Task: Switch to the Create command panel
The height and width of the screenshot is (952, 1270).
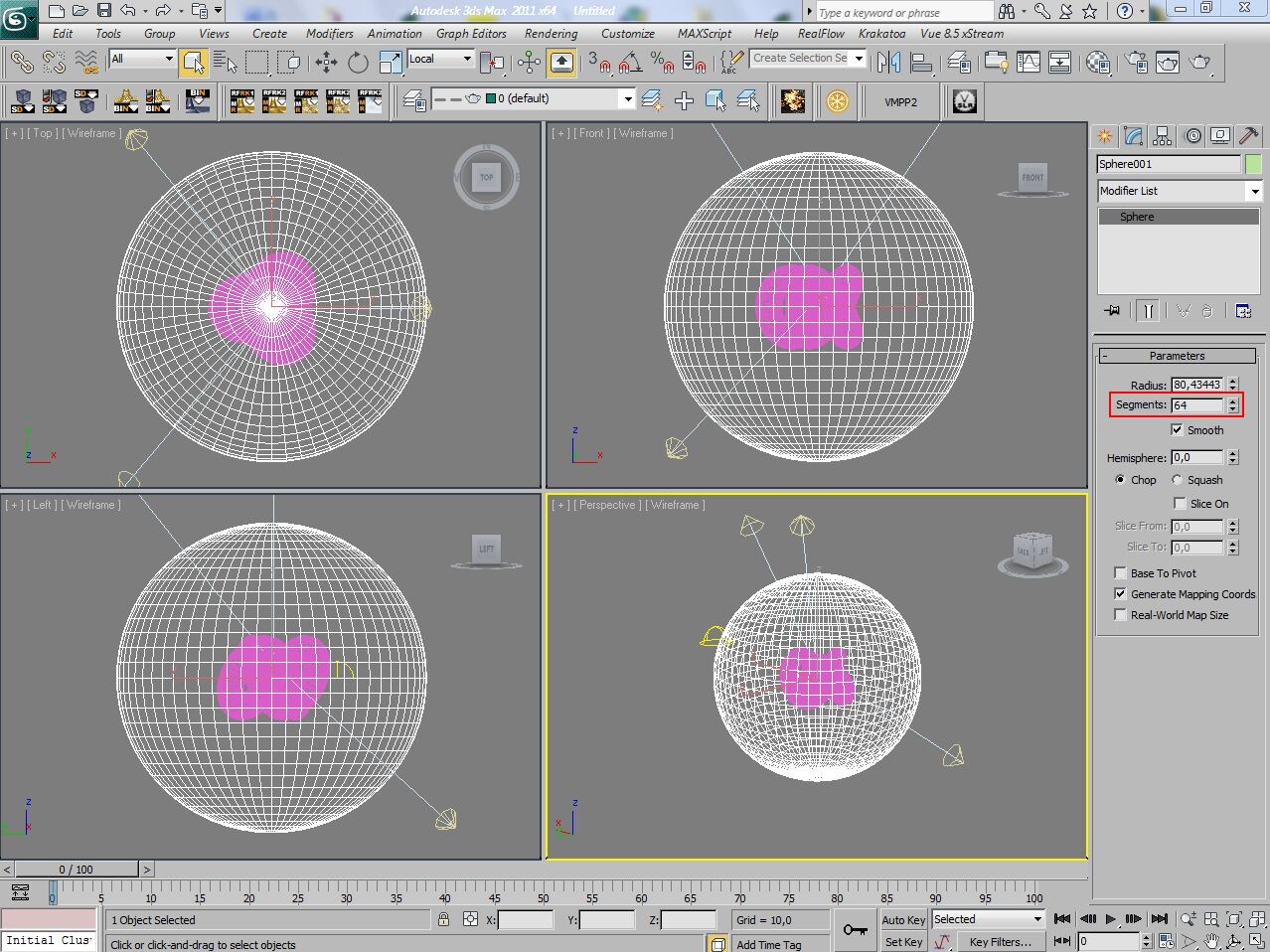Action: pyautogui.click(x=1104, y=136)
